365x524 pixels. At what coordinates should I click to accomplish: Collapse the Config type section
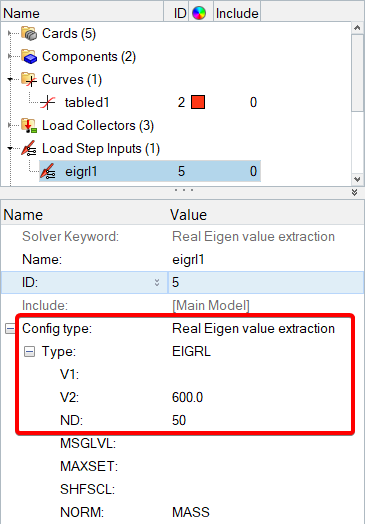(10, 329)
